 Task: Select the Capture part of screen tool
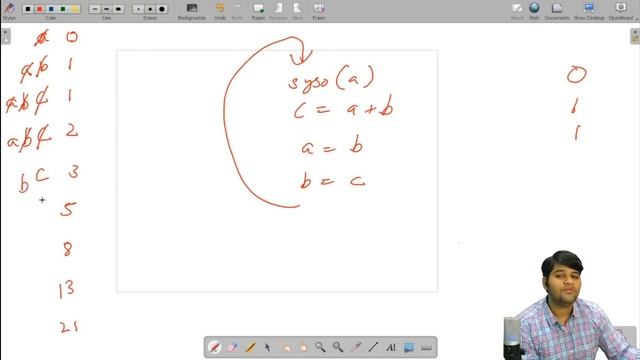[x=408, y=347]
